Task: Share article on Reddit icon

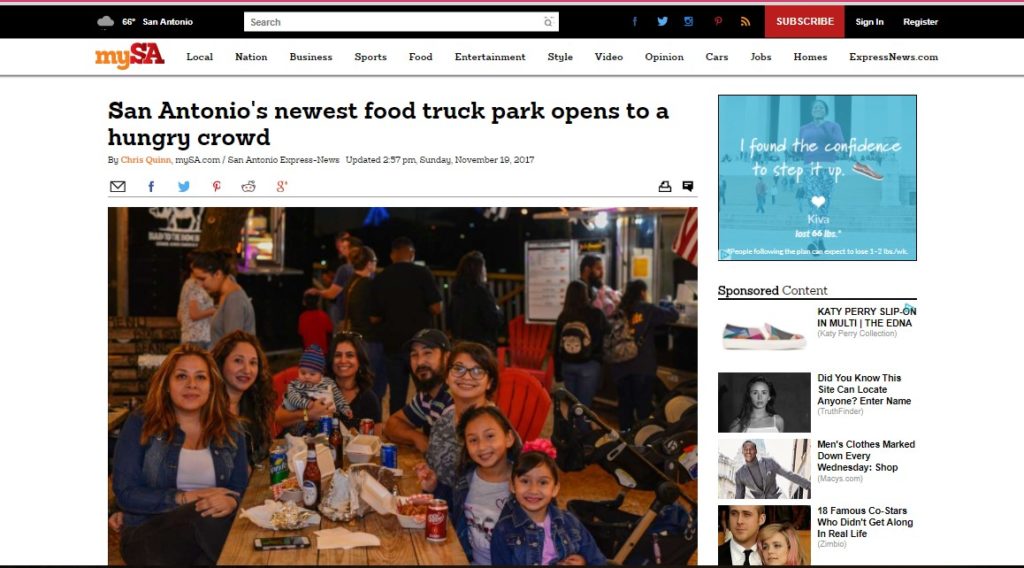Action: point(248,187)
